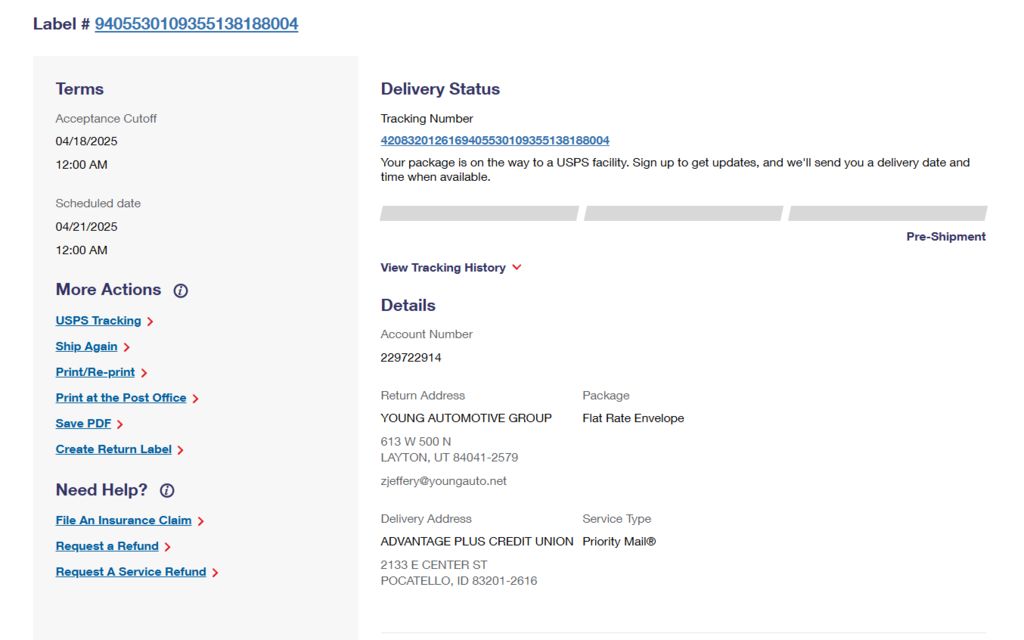This screenshot has height=640, width=1024.
Task: Click the info icon beside More Actions
Action: [180, 291]
